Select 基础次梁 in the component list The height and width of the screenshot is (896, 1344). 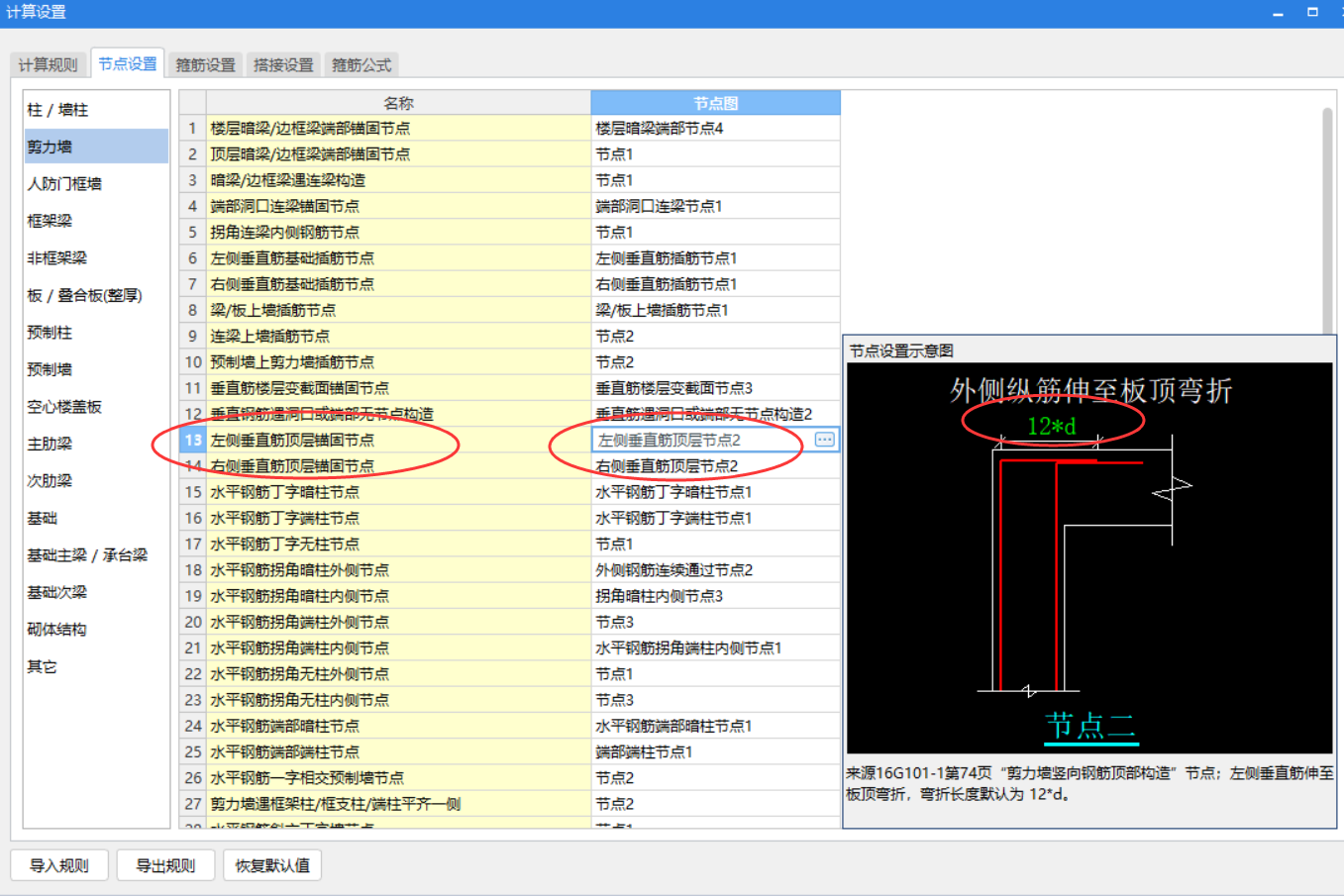tap(96, 592)
